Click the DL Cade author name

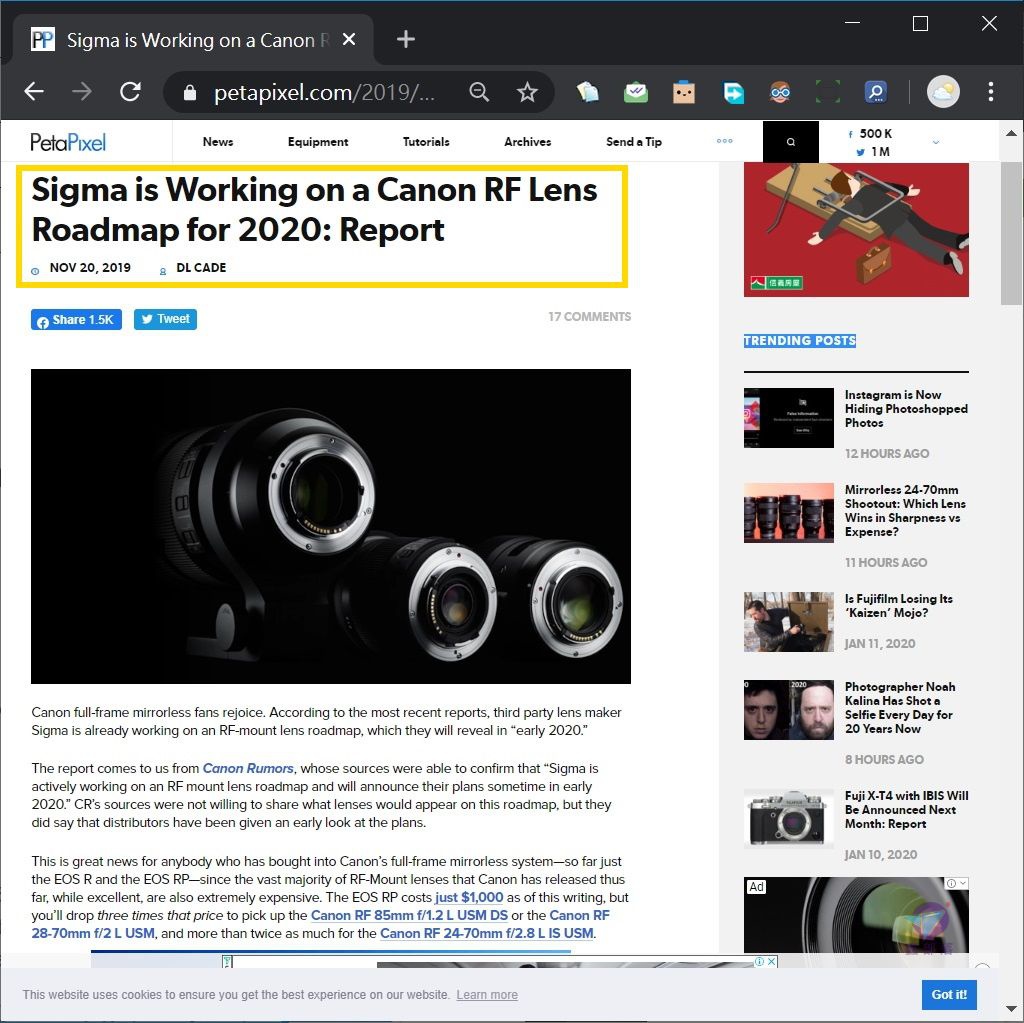click(201, 268)
